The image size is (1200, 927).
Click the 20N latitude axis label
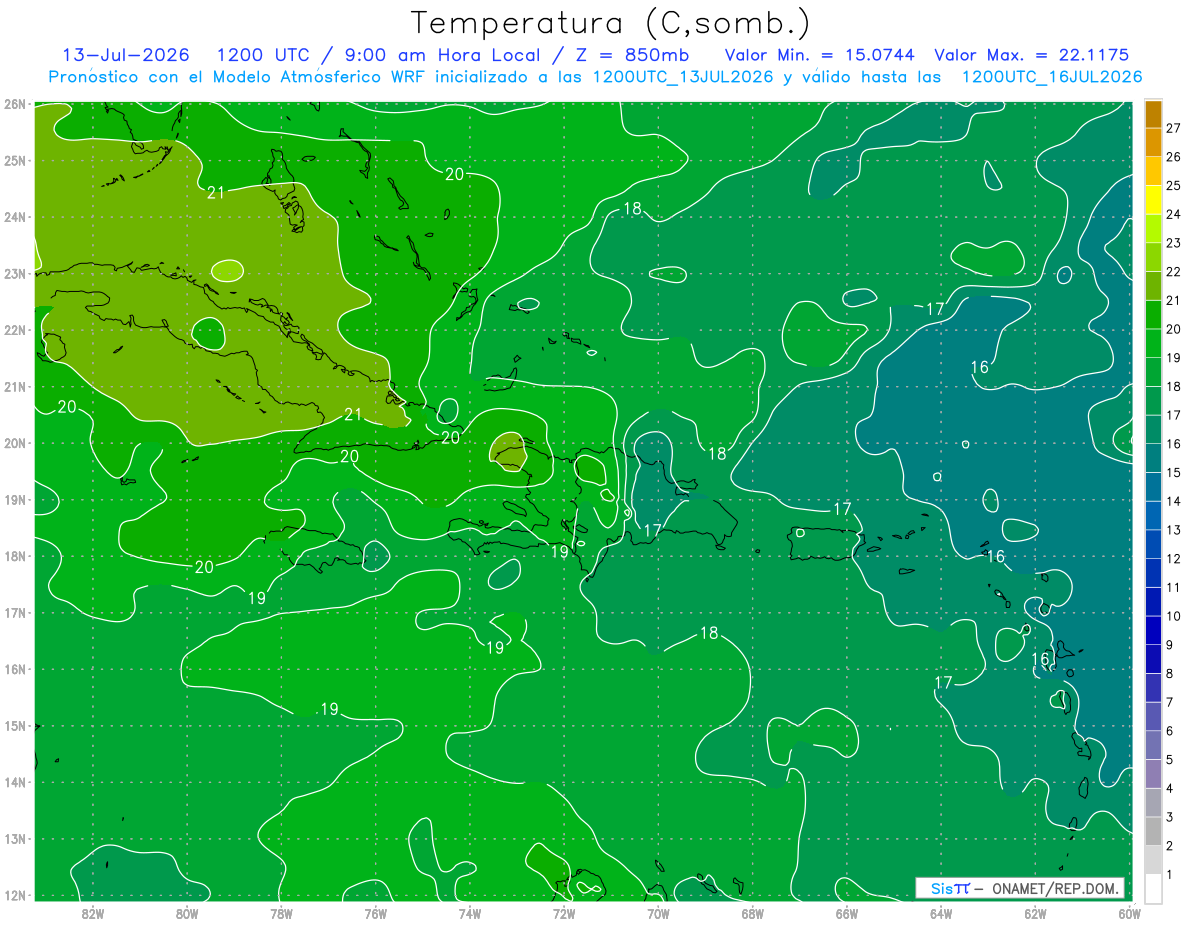(x=14, y=443)
